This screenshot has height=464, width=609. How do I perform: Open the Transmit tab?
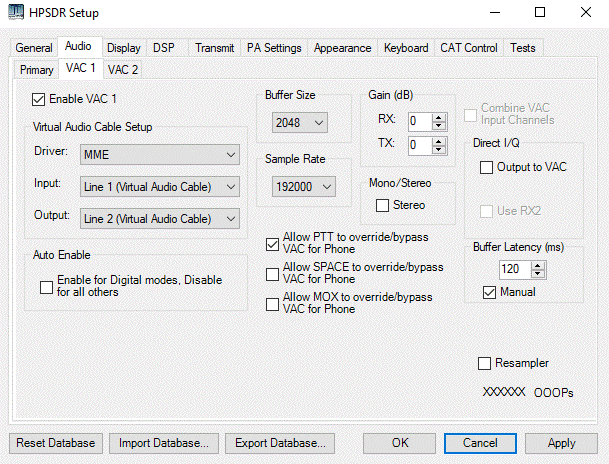click(x=214, y=48)
